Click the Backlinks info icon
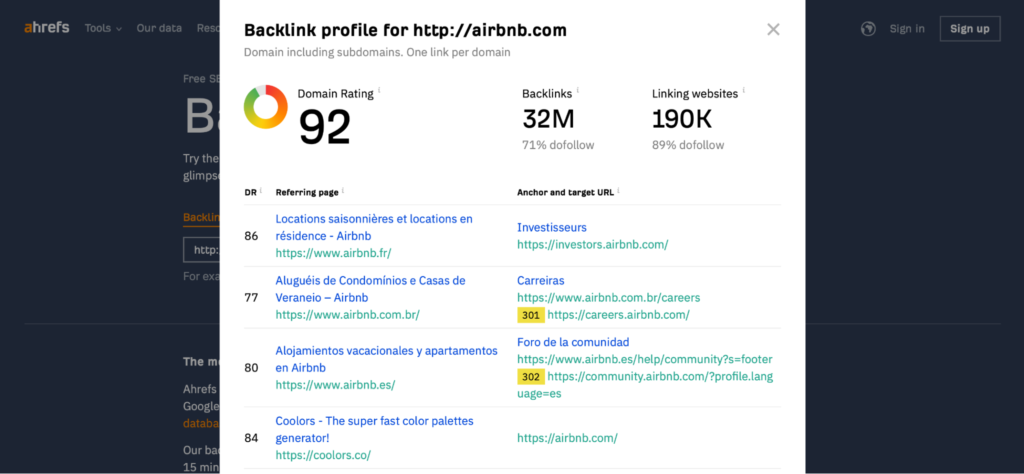The width and height of the screenshot is (1024, 474). coord(578,90)
